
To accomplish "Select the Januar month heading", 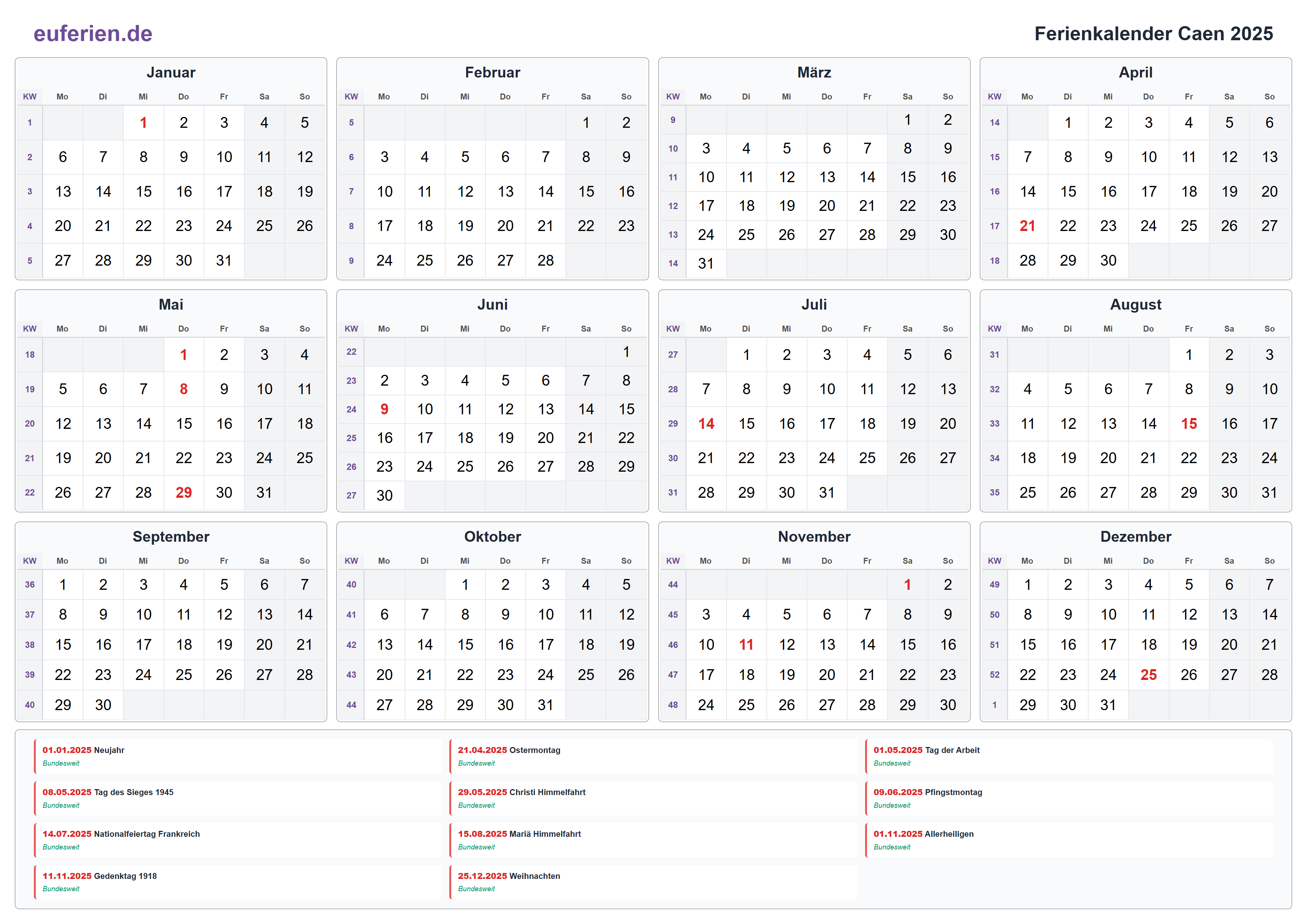I will tap(171, 72).
